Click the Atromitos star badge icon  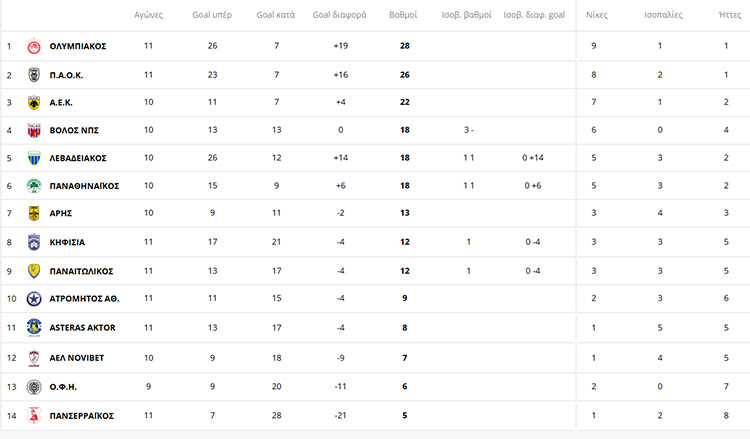click(33, 299)
